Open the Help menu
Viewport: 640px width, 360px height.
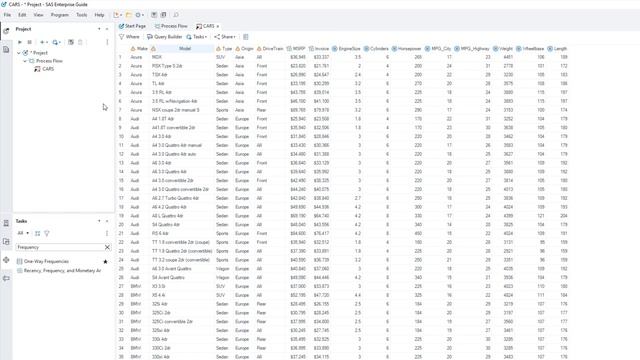tap(99, 15)
